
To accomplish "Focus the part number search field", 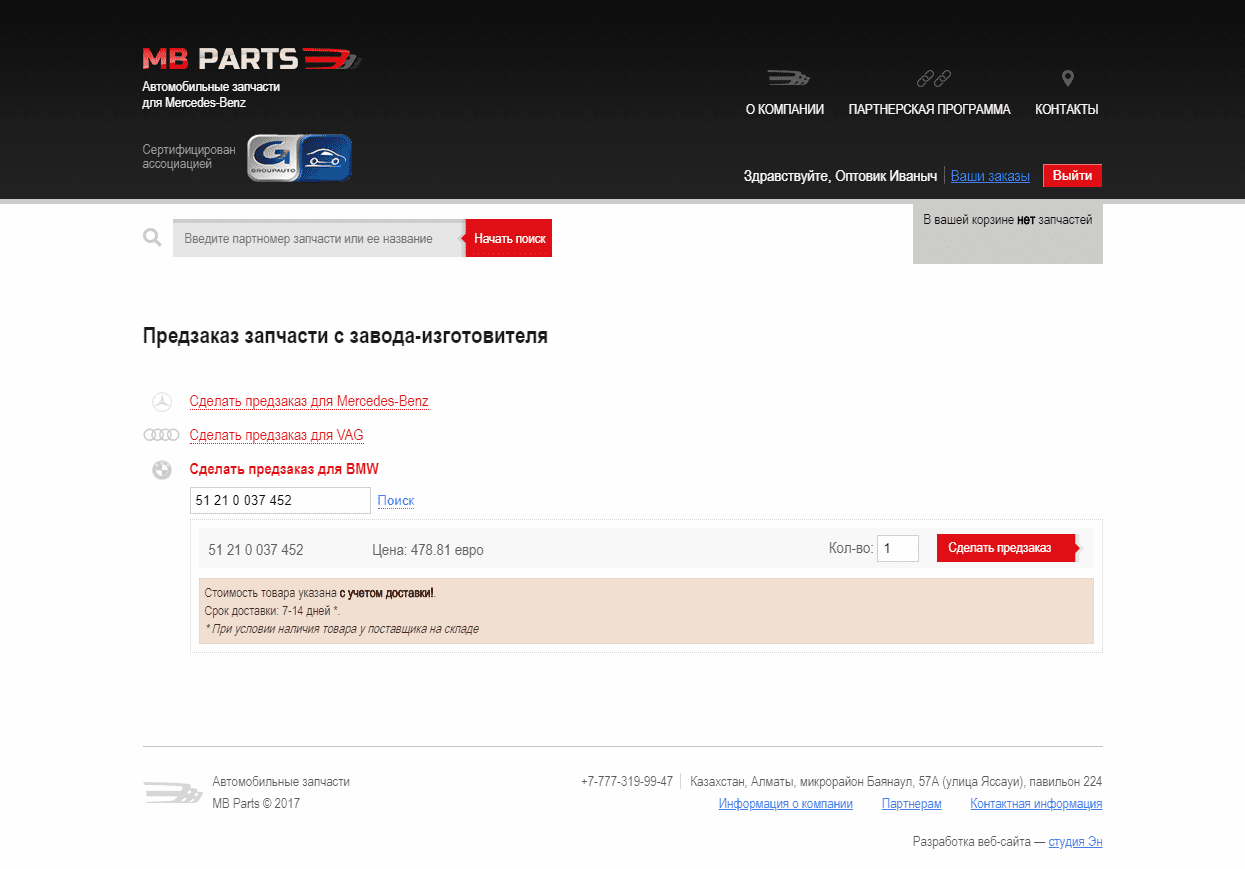I will click(x=319, y=239).
